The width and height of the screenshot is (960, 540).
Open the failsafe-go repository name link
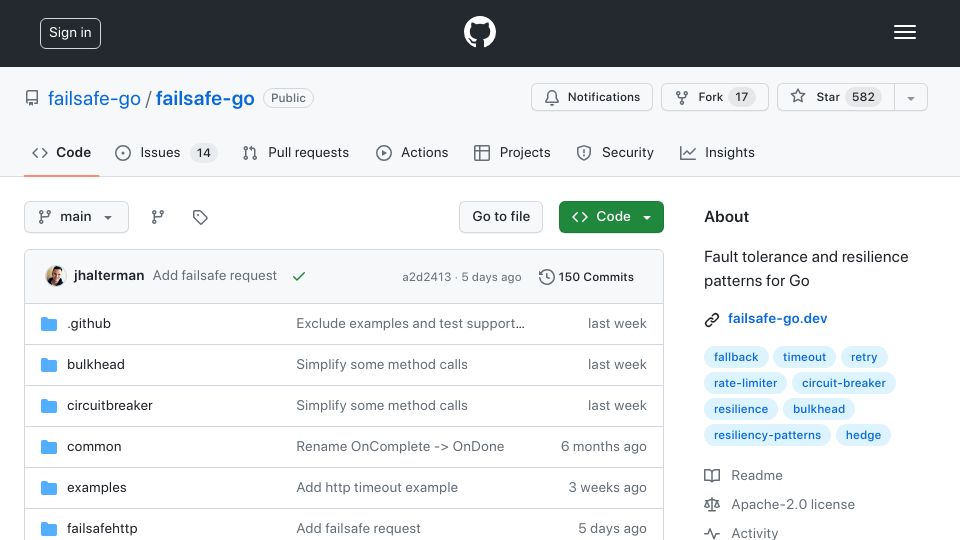pos(205,98)
